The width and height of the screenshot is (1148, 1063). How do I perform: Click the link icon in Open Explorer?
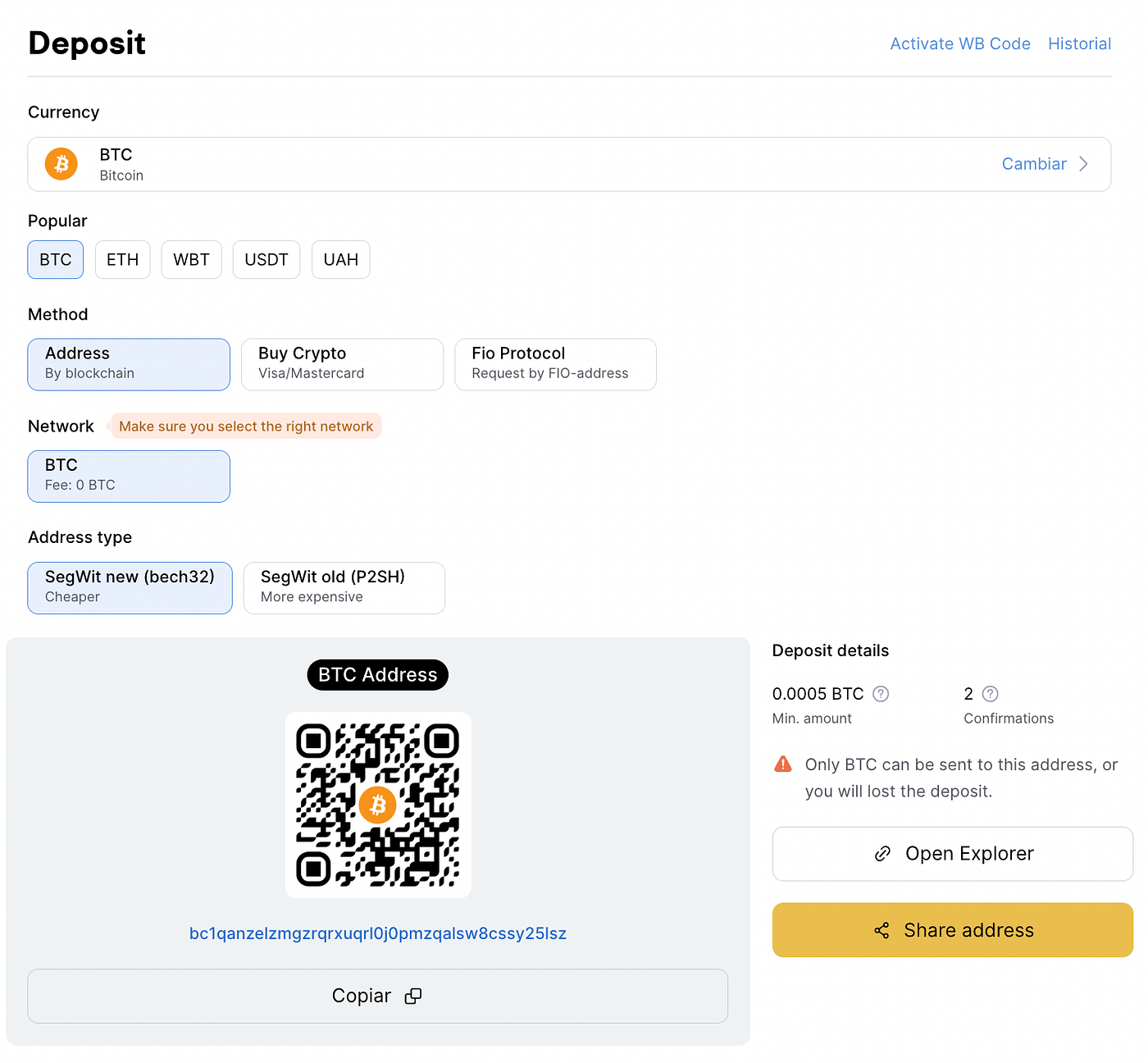(882, 853)
